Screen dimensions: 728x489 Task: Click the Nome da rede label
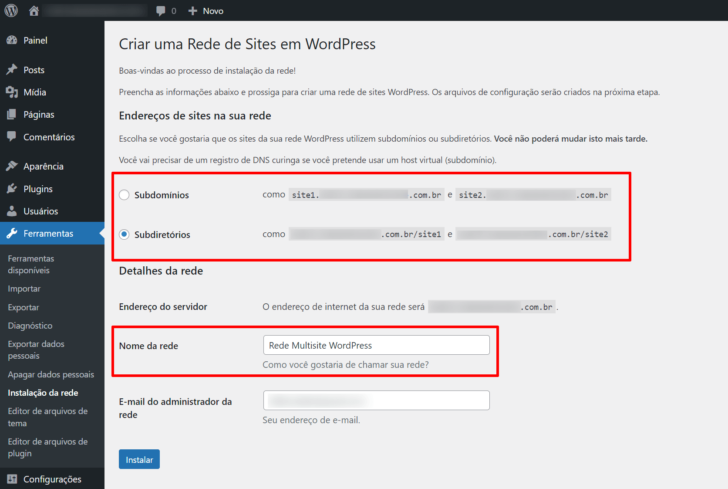click(x=149, y=346)
